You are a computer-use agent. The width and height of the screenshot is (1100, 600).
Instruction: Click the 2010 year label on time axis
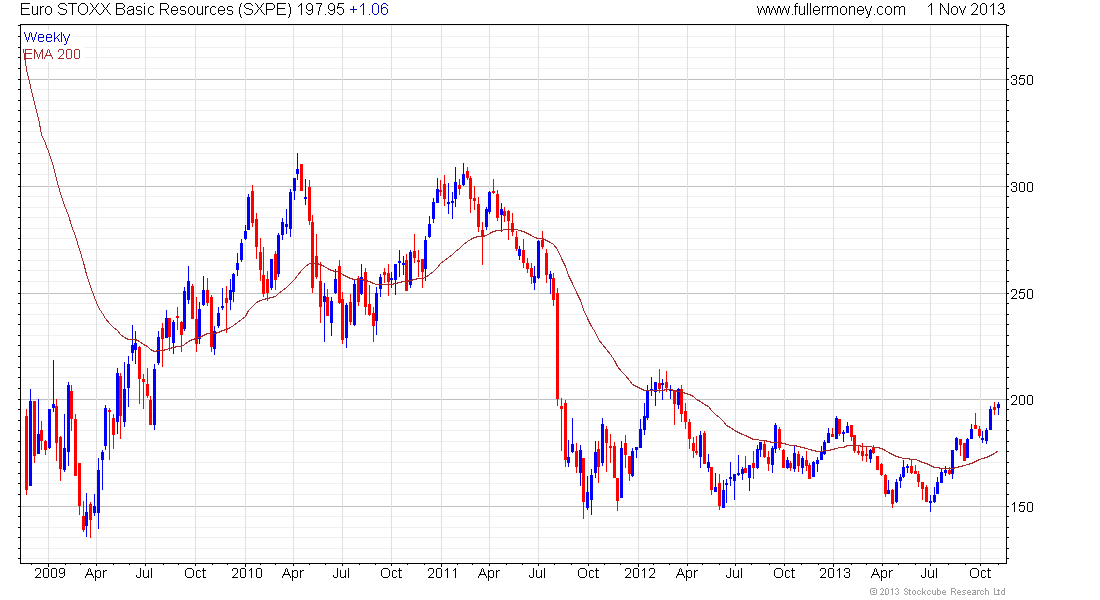coord(247,573)
